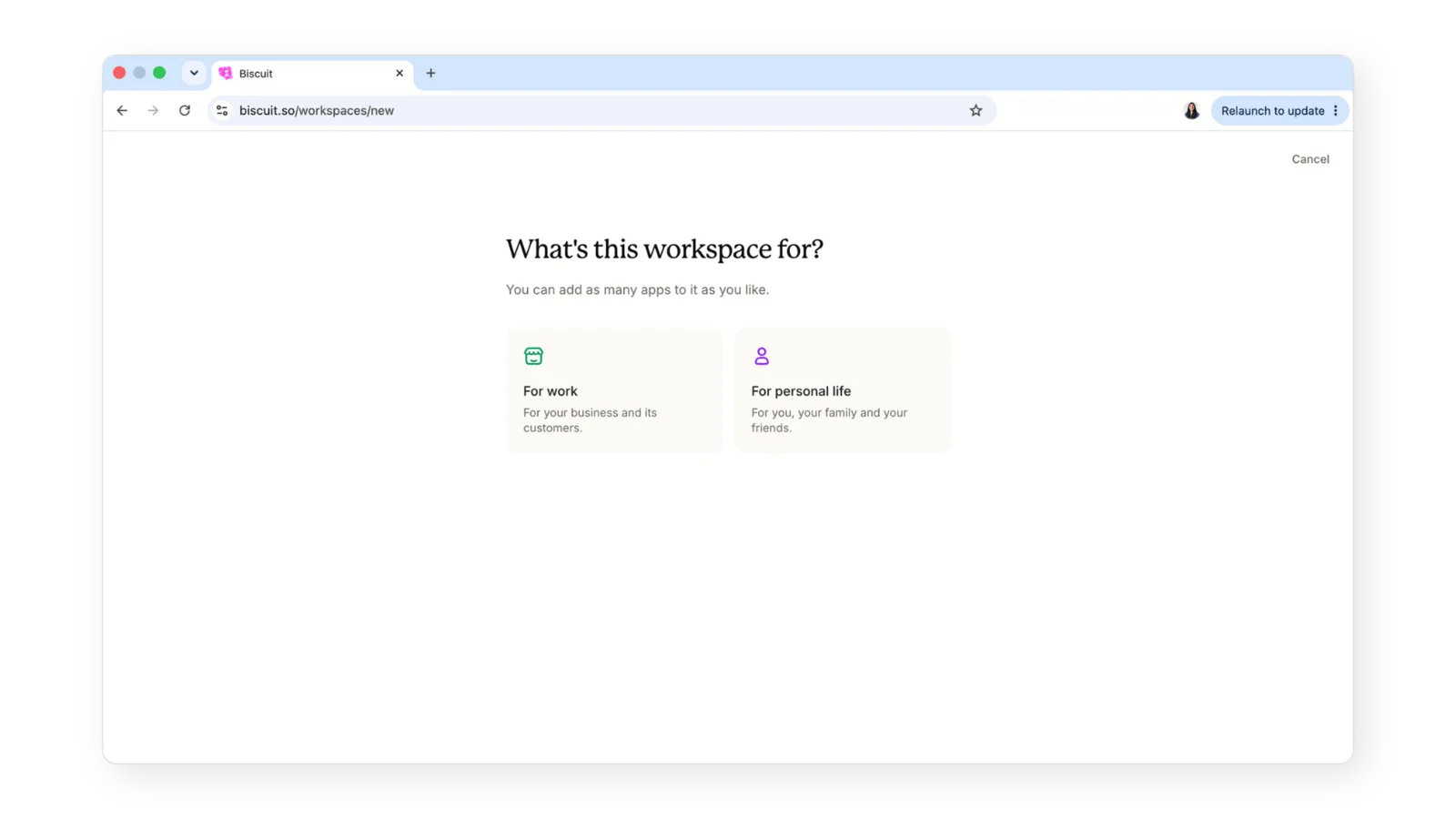Focus the address bar URL field
Viewport: 1456px width, 819px height.
pyautogui.click(x=601, y=110)
